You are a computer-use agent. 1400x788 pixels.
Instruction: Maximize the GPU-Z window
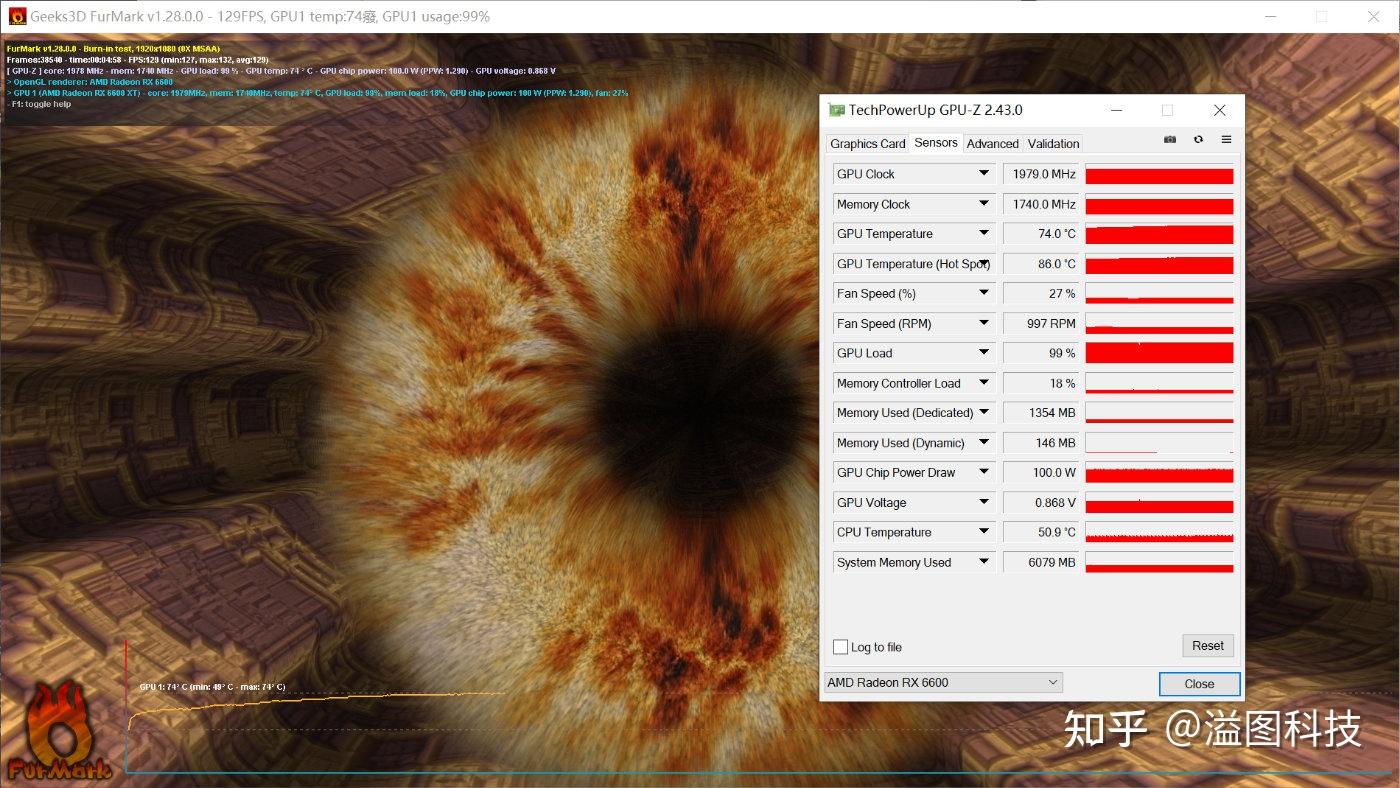point(1167,110)
